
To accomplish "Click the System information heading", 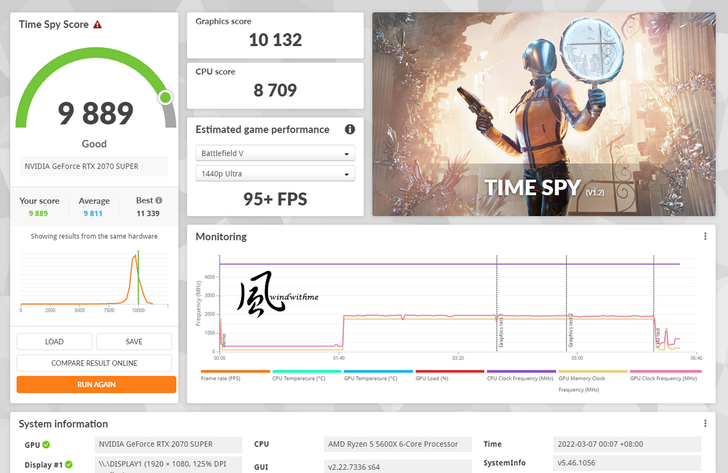I will 63,424.
